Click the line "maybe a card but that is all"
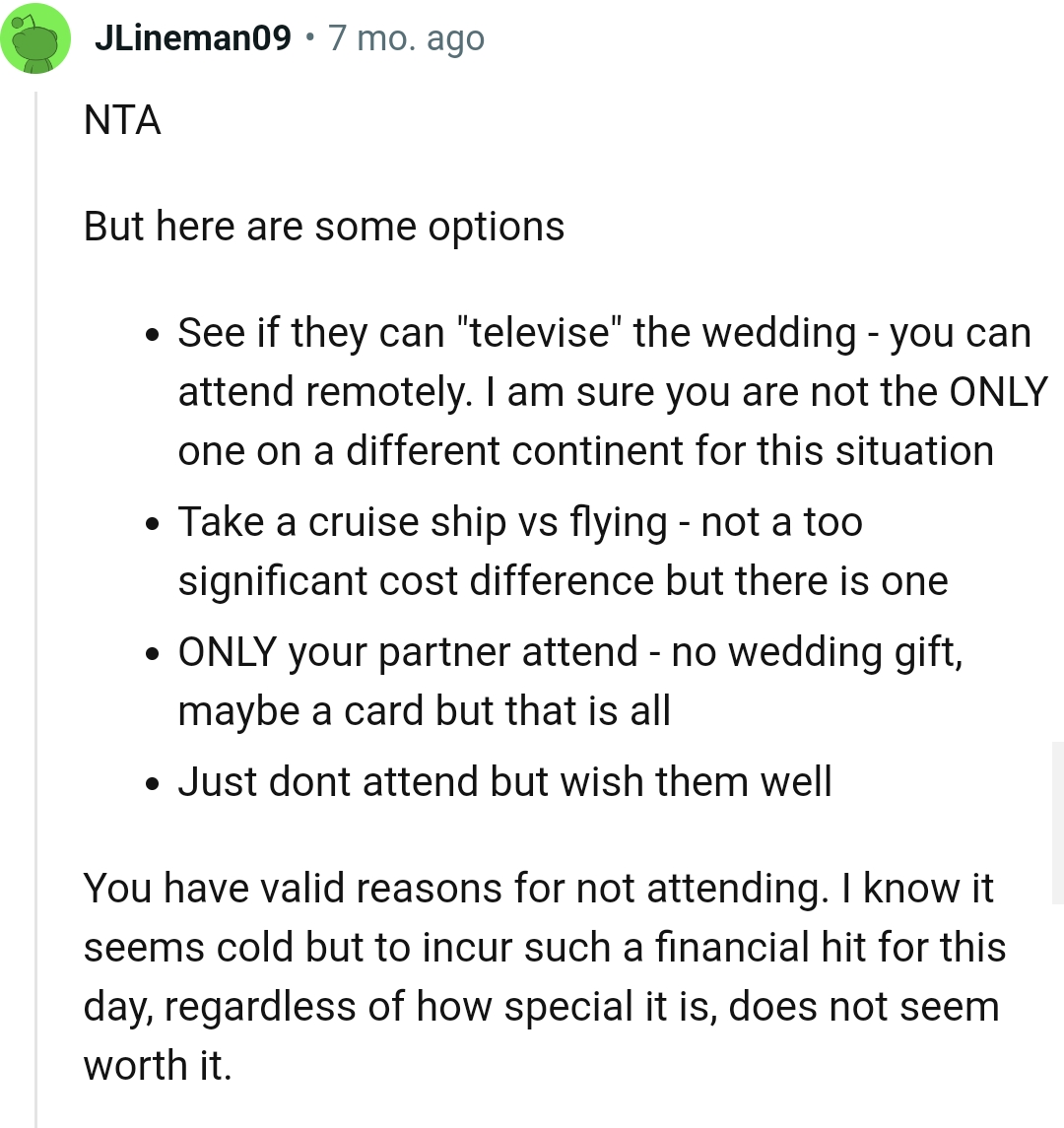The width and height of the screenshot is (1064, 1128). point(424,711)
